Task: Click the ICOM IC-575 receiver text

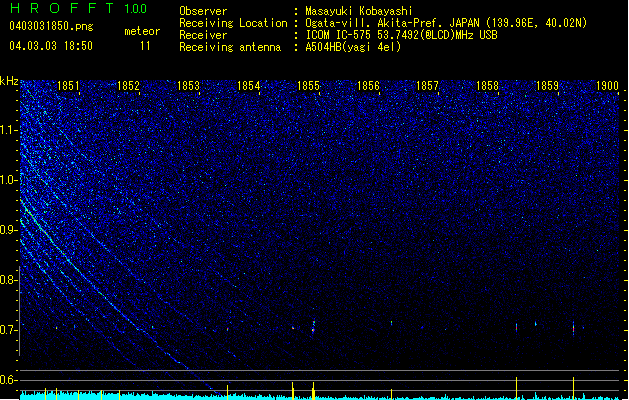Action: tap(401, 35)
